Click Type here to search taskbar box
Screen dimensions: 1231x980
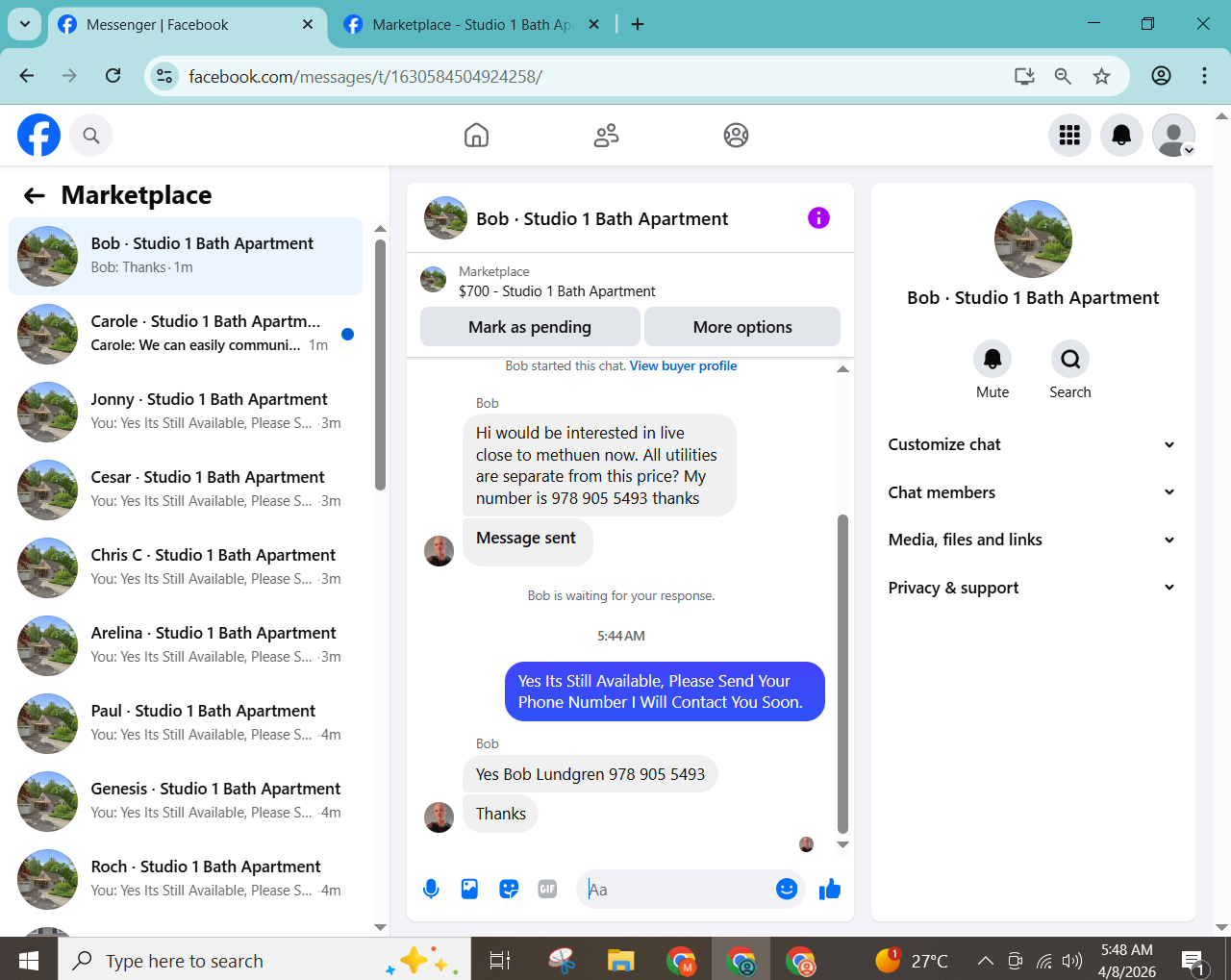click(264, 960)
